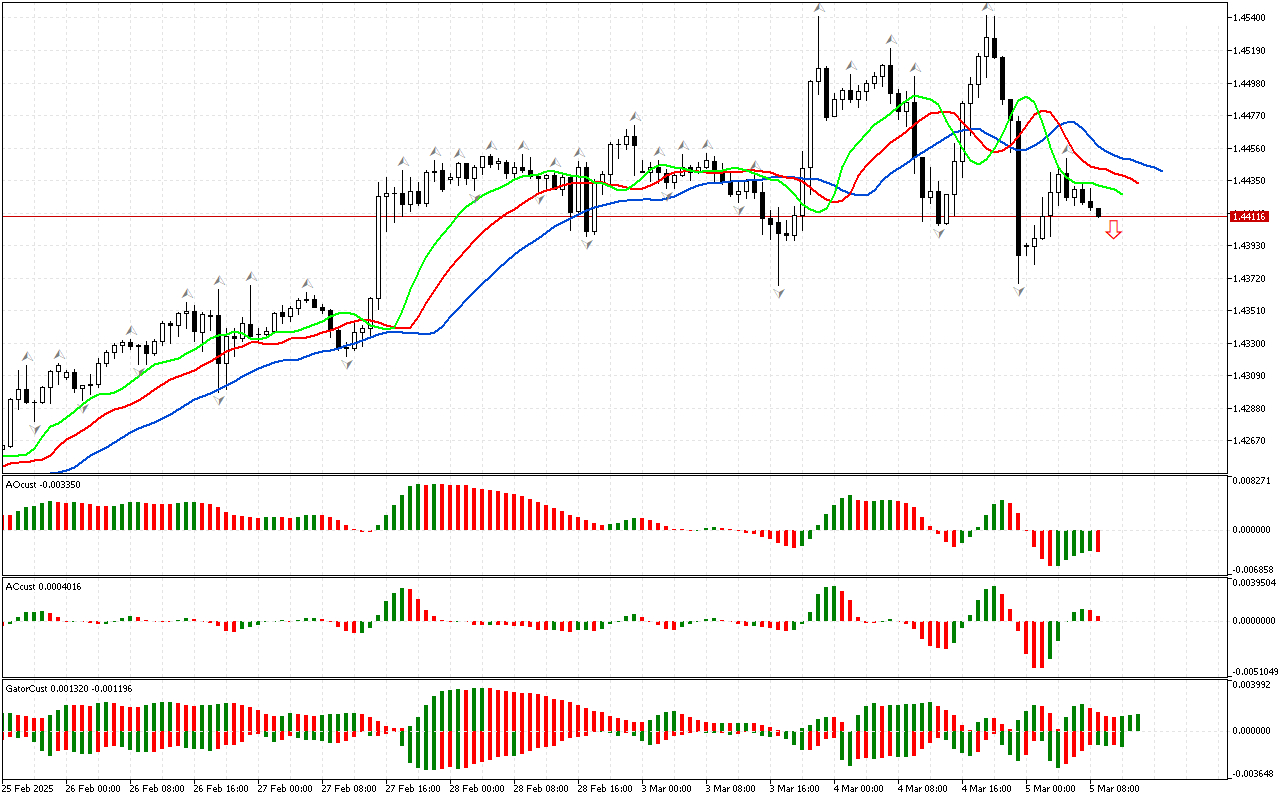Screen dimensions: 1280x800
Task: Click price scale value 1.43720
Action: pos(1249,278)
